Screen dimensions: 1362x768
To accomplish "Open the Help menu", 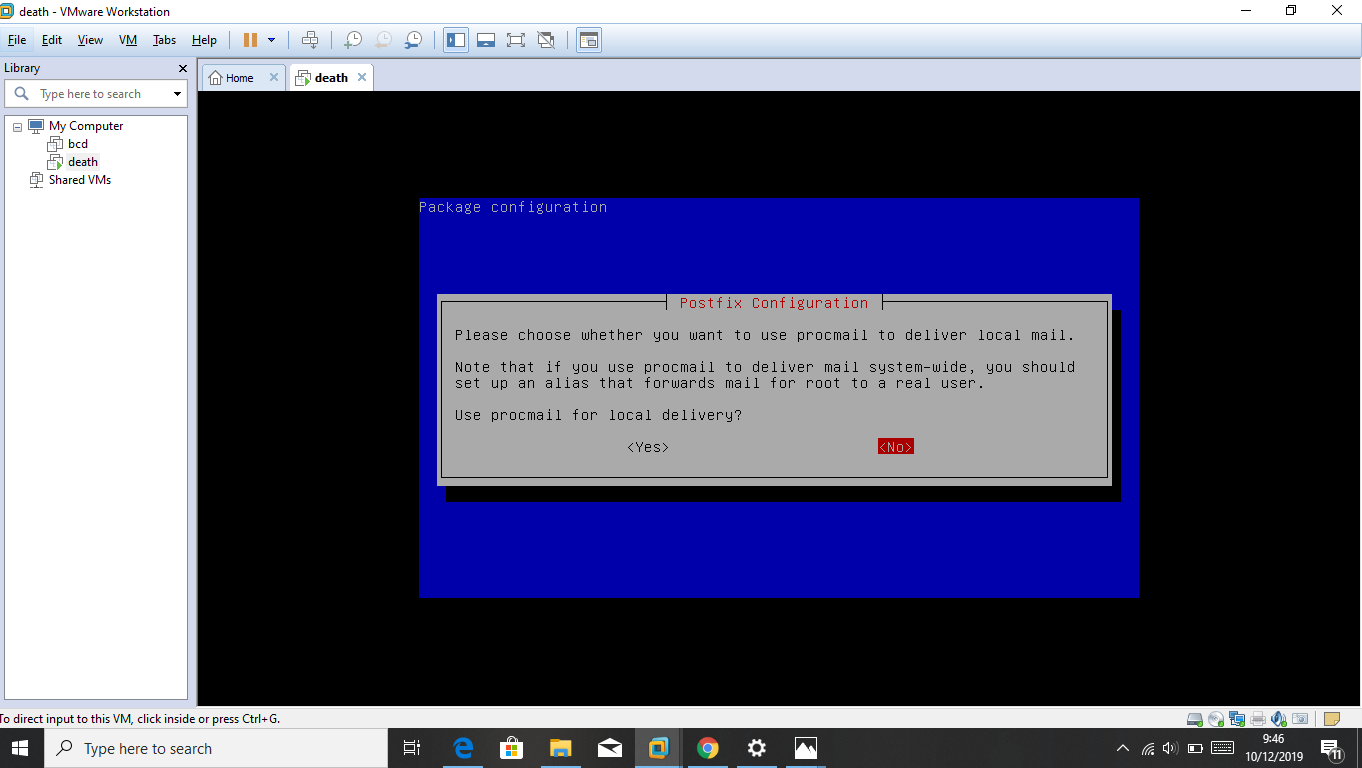I will [204, 40].
